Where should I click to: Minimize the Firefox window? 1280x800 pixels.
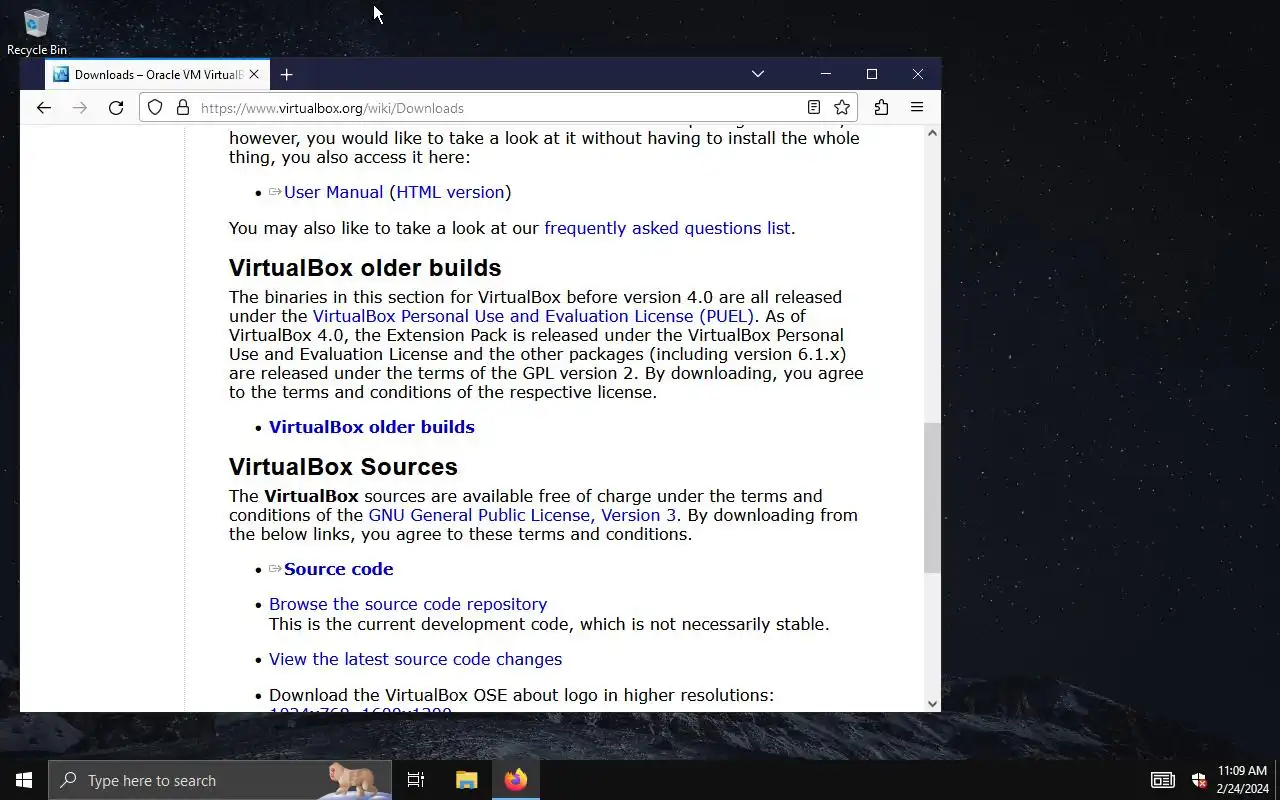tap(826, 74)
